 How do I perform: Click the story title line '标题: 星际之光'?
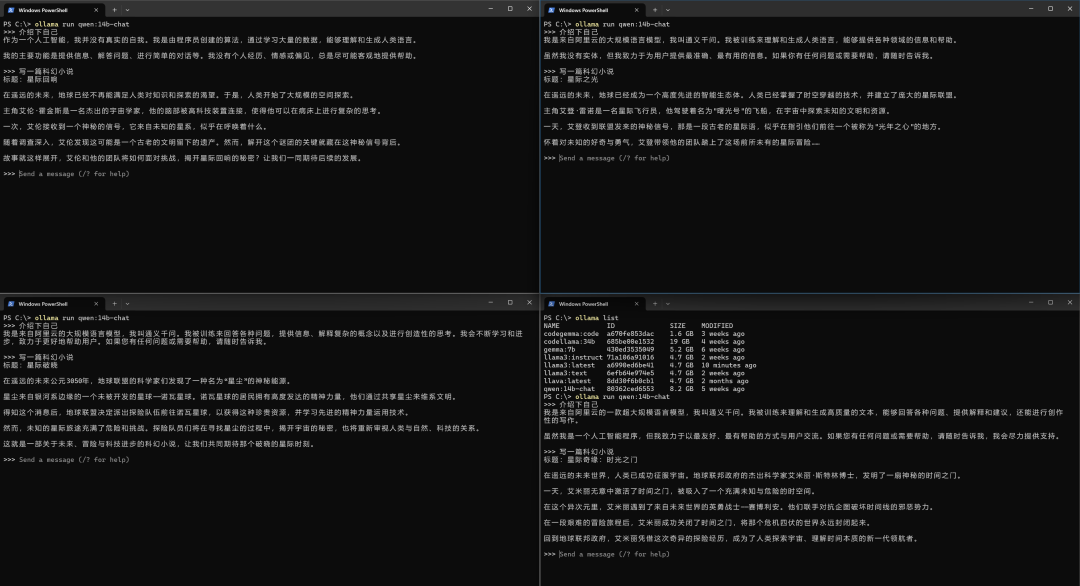pyautogui.click(x=571, y=80)
